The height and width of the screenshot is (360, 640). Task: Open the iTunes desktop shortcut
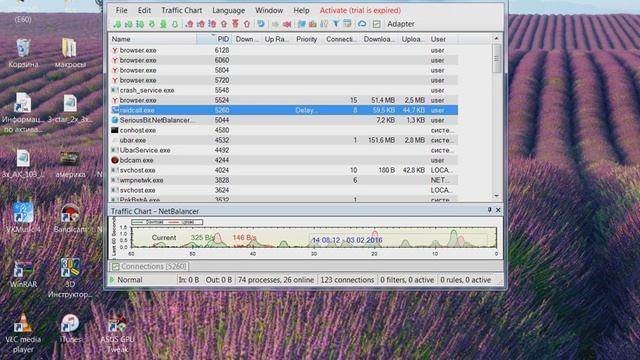point(70,329)
